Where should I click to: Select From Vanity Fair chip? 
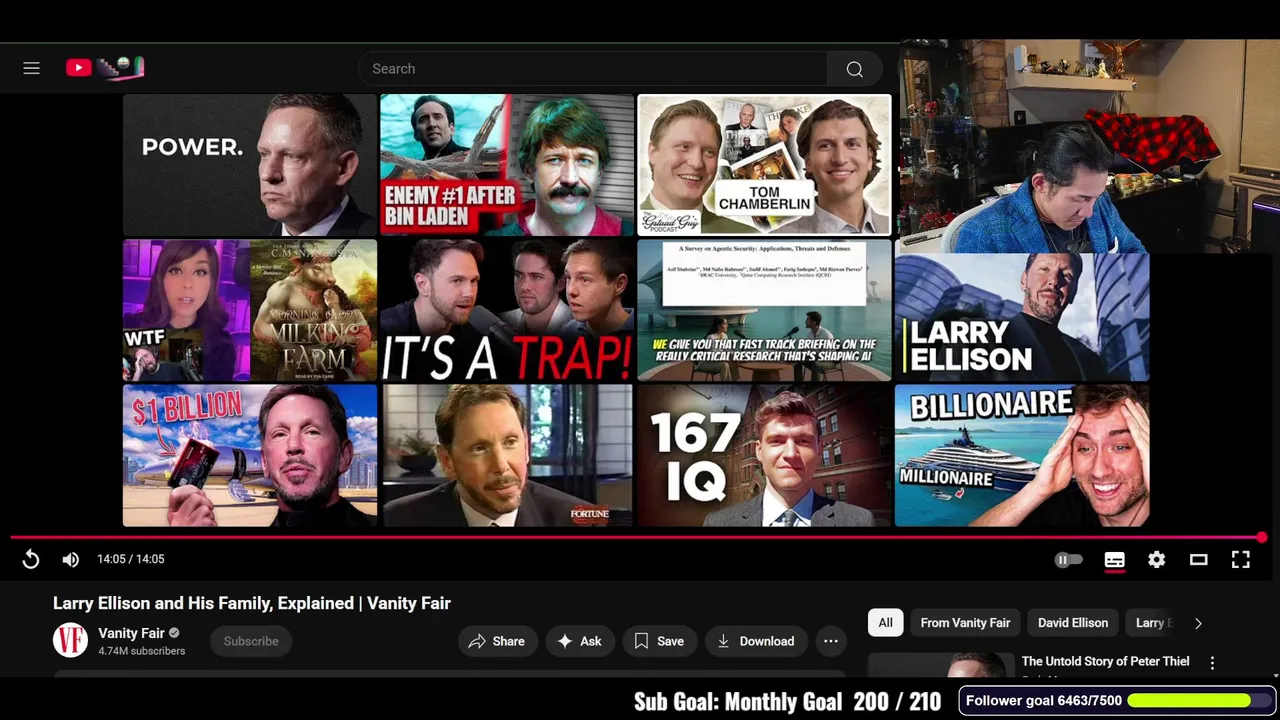tap(965, 623)
